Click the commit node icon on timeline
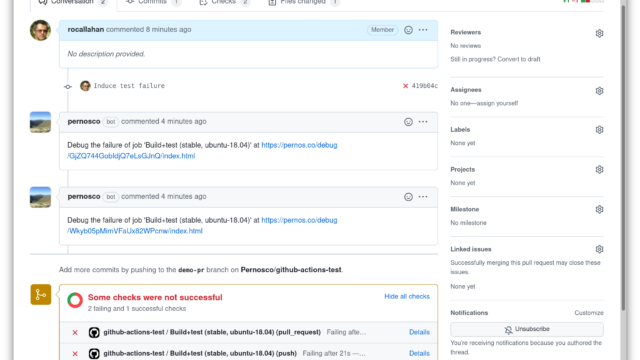The width and height of the screenshot is (640, 360). coord(68,87)
